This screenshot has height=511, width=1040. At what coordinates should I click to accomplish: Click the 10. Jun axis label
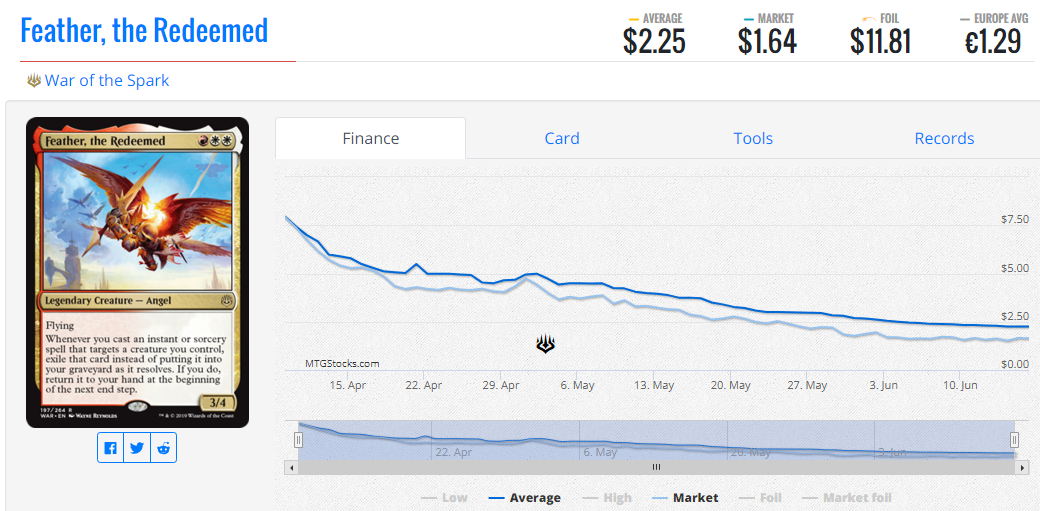pos(960,385)
